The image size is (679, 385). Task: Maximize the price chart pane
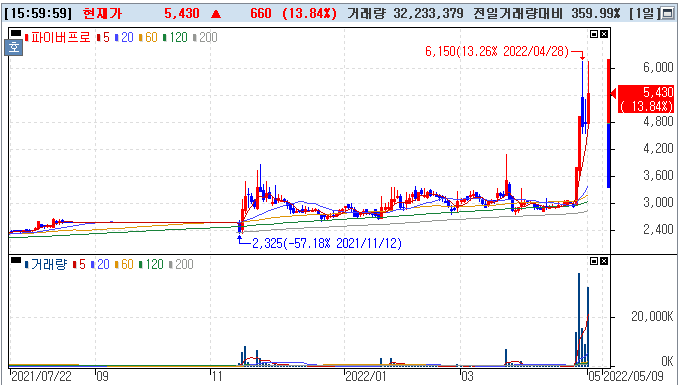(x=594, y=34)
